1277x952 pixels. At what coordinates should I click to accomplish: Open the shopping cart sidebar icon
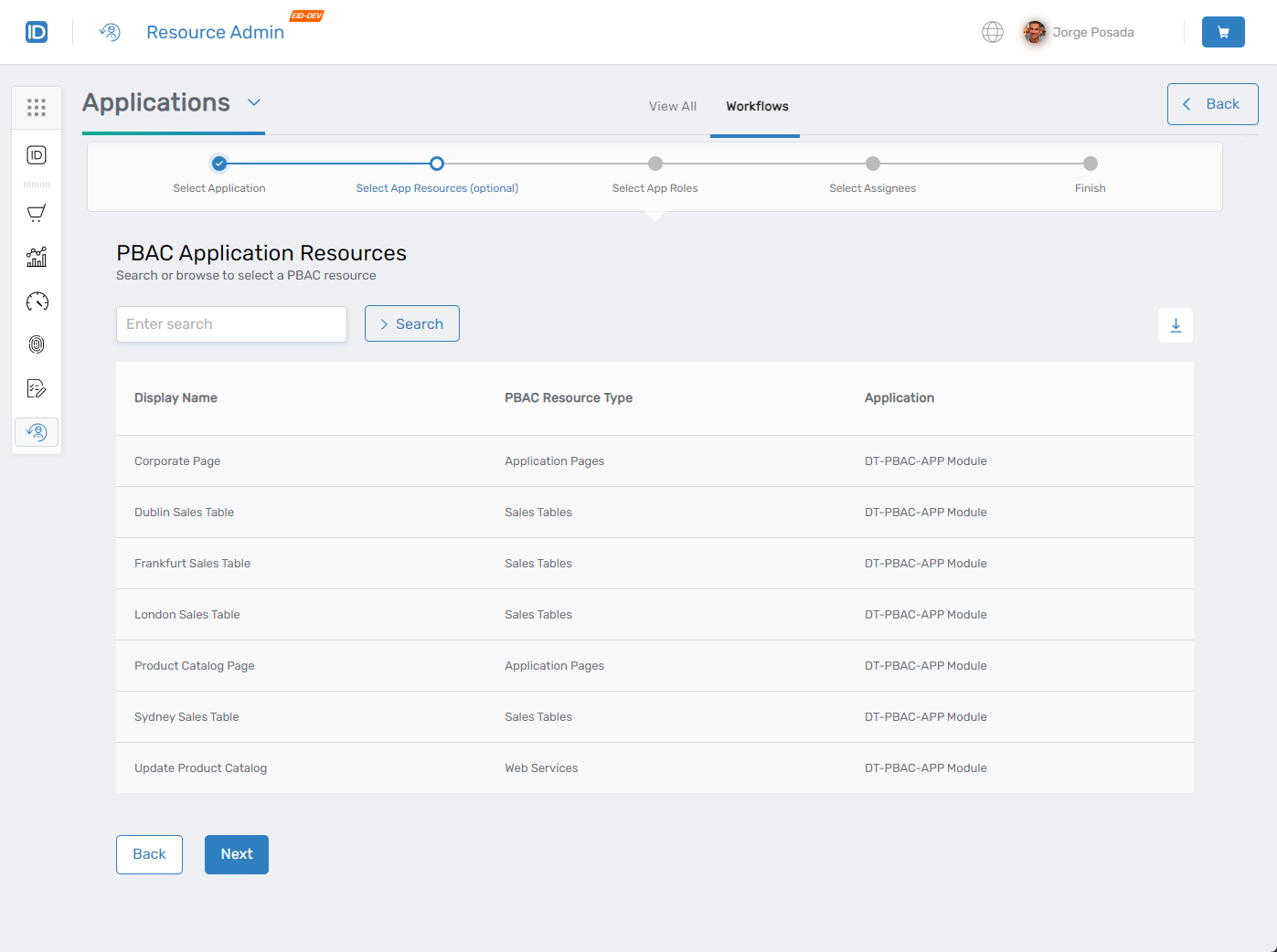37,213
